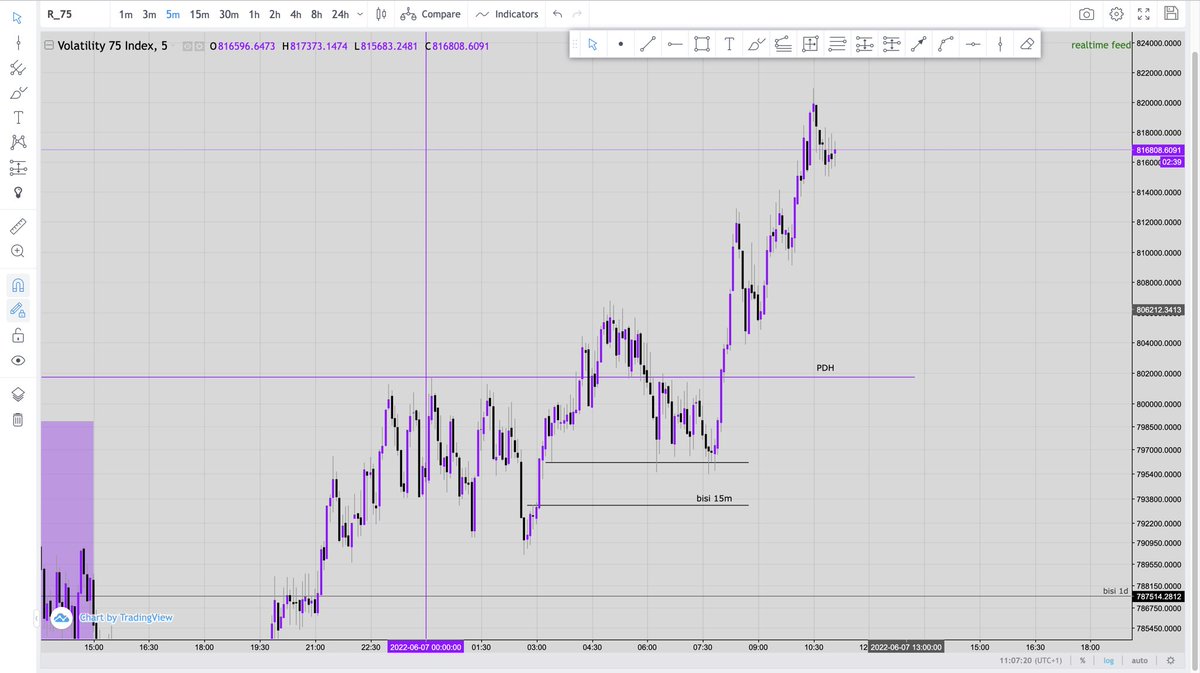Collapse the Volatility 75 Index legend

(47, 45)
